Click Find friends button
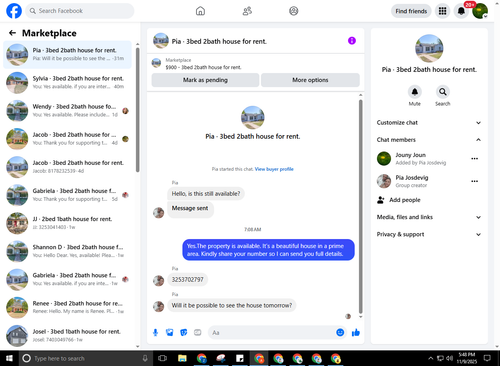Screen dimensions: 500x366 coord(411,11)
